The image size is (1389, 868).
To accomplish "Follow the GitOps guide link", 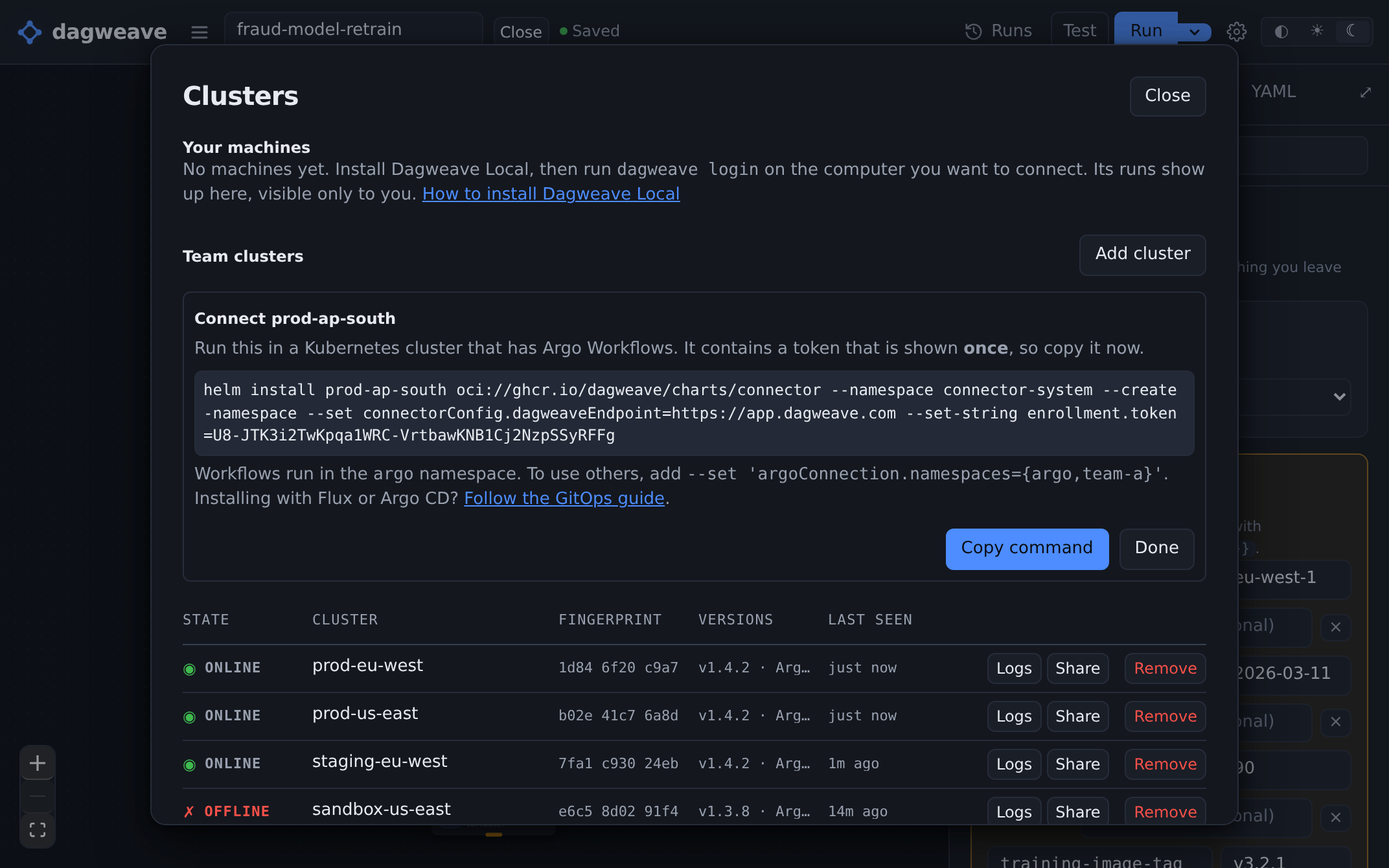I will point(564,498).
